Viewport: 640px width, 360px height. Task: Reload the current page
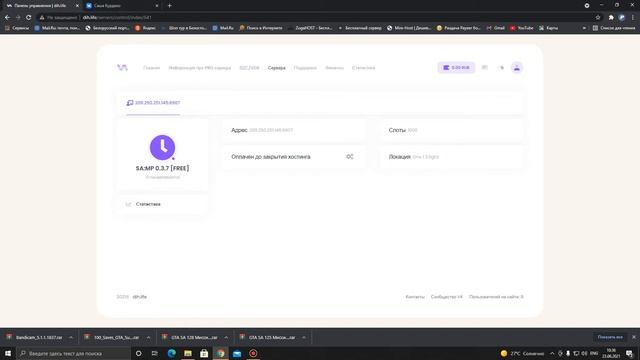coord(29,18)
